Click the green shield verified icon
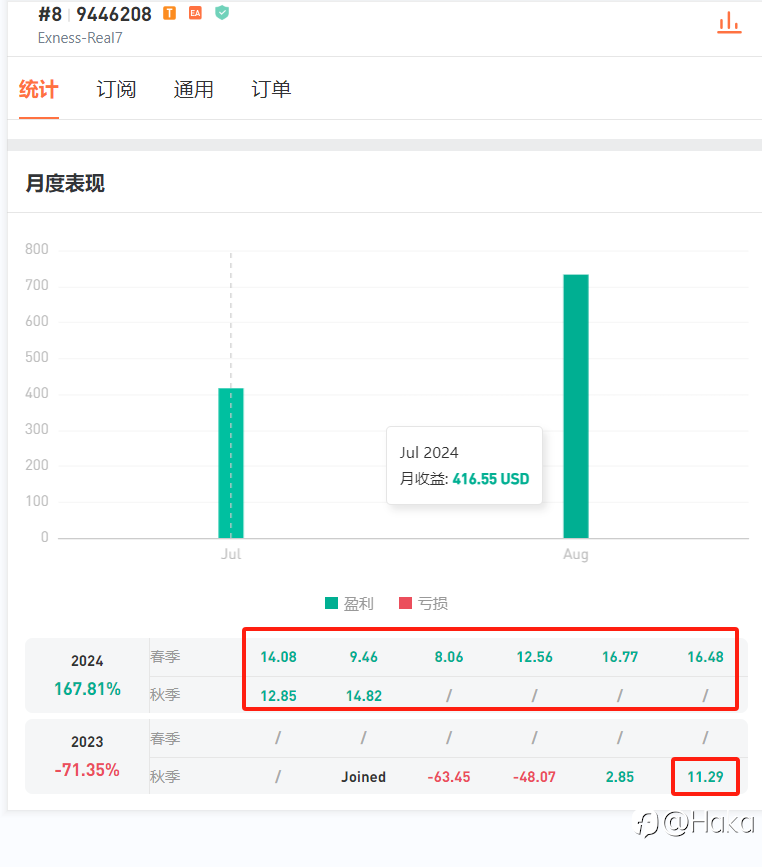The height and width of the screenshot is (867, 762). [222, 12]
